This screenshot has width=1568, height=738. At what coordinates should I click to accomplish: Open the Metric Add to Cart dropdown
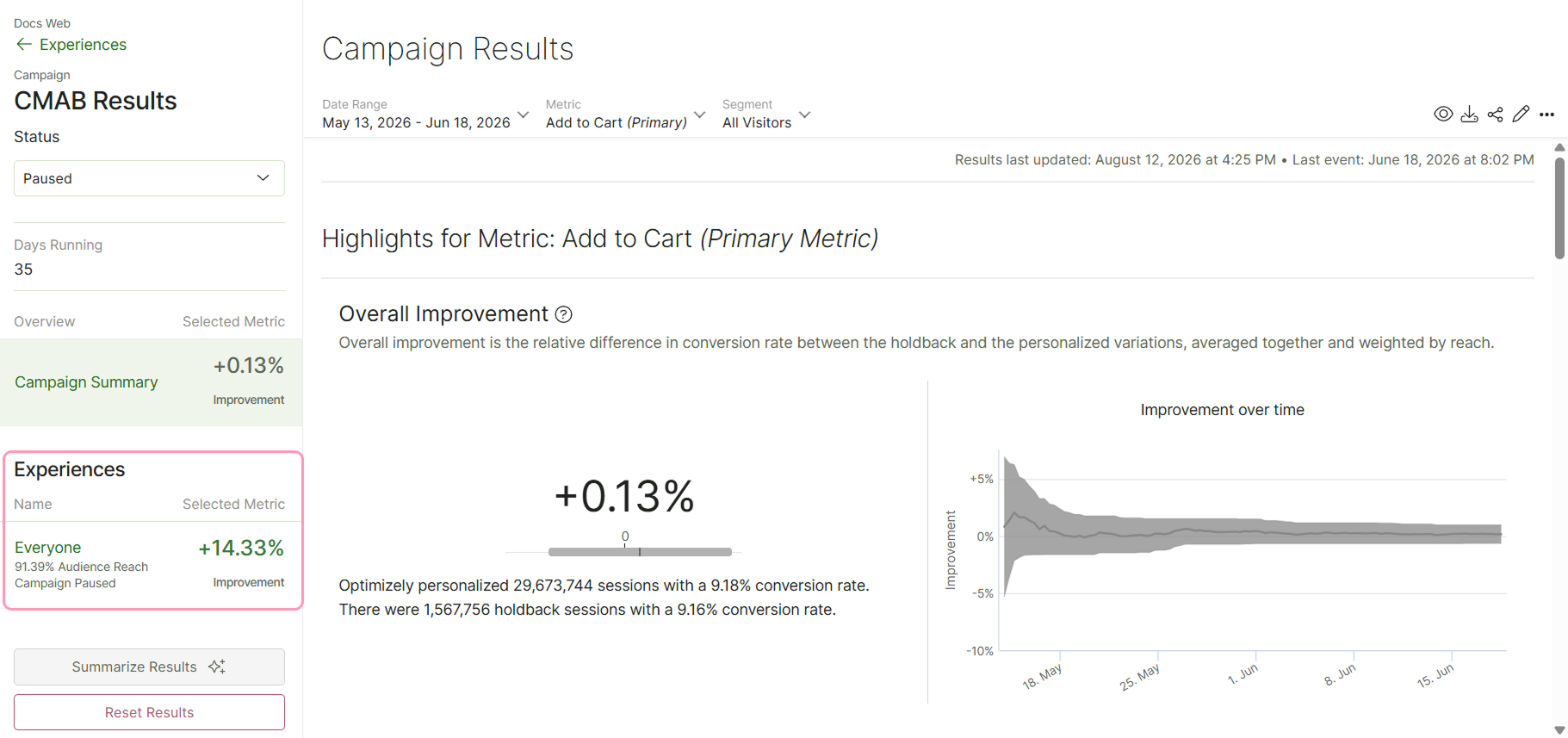[625, 114]
